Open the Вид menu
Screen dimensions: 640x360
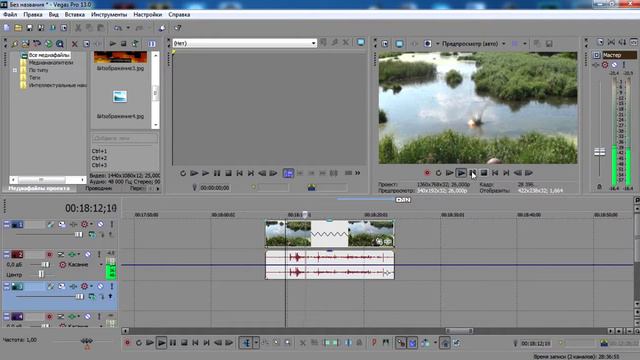pos(53,14)
